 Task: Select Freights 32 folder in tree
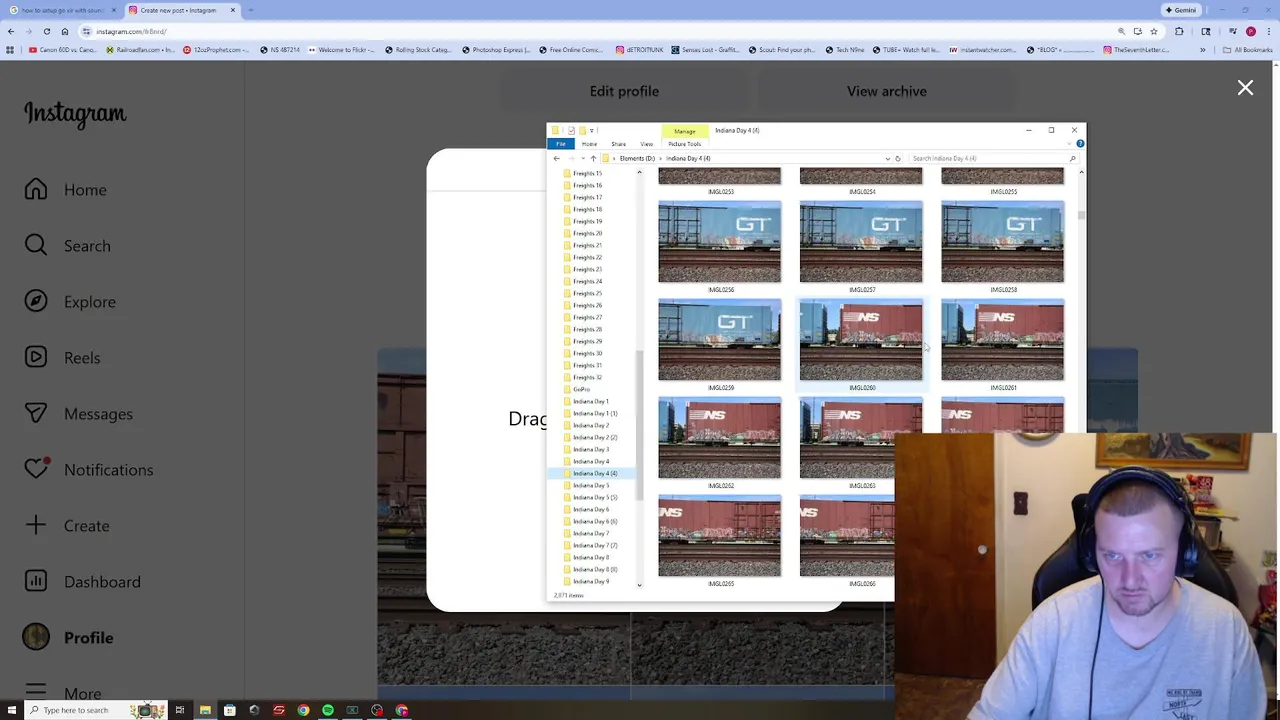point(587,377)
